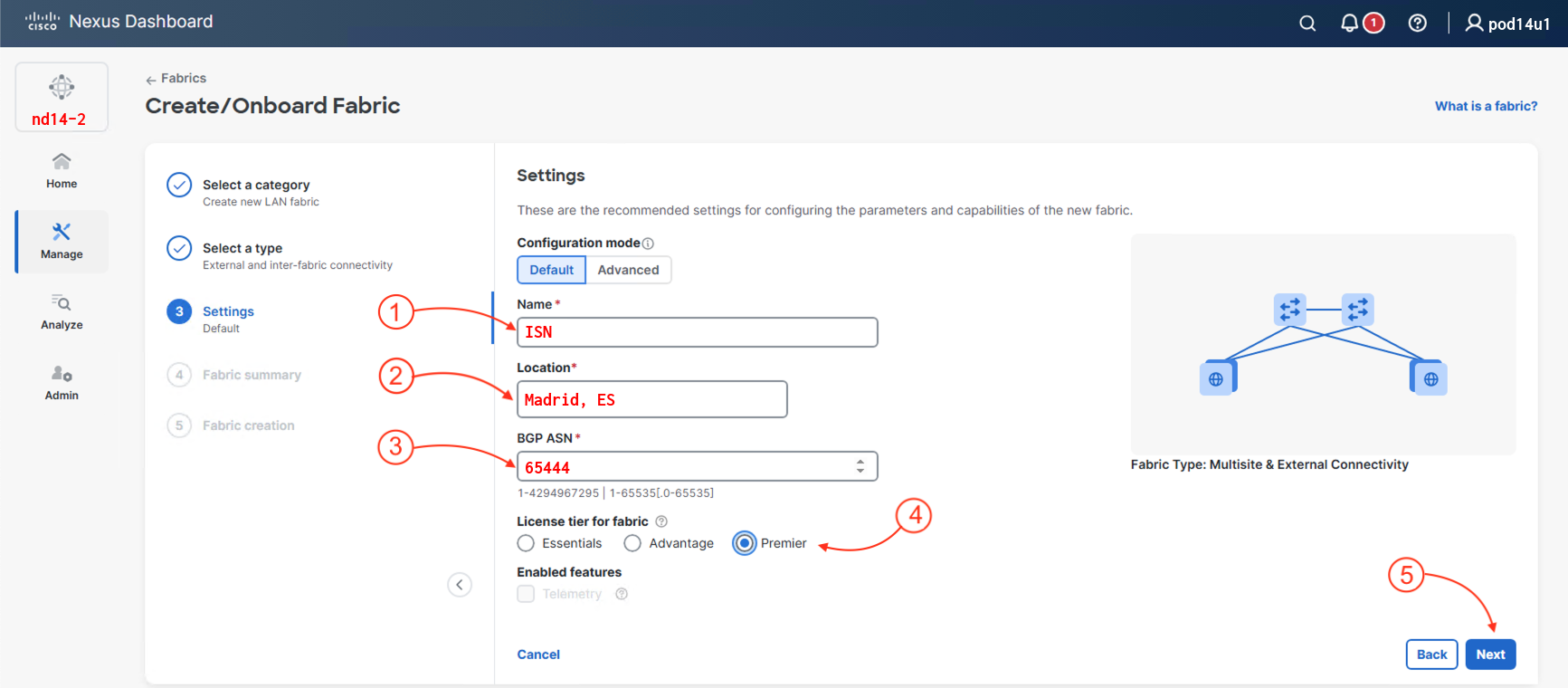Switch to Default configuration mode
1568x688 pixels.
click(551, 270)
